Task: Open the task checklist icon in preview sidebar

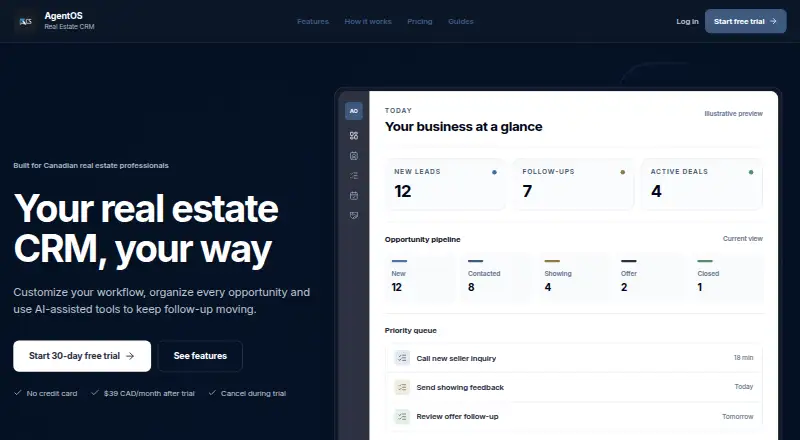Action: coord(354,176)
